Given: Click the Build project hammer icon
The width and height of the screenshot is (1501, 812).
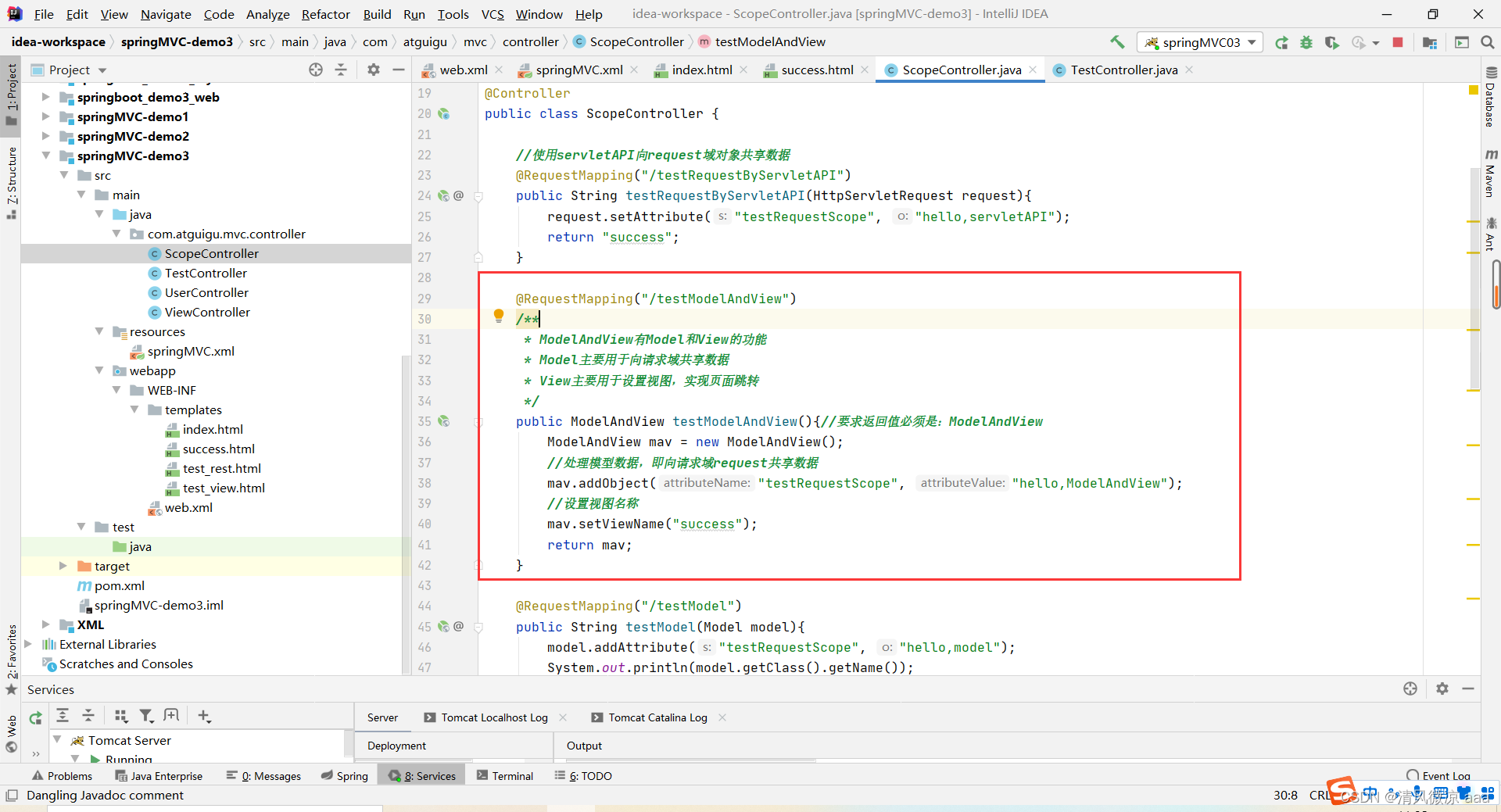Looking at the screenshot, I should coord(1116,42).
